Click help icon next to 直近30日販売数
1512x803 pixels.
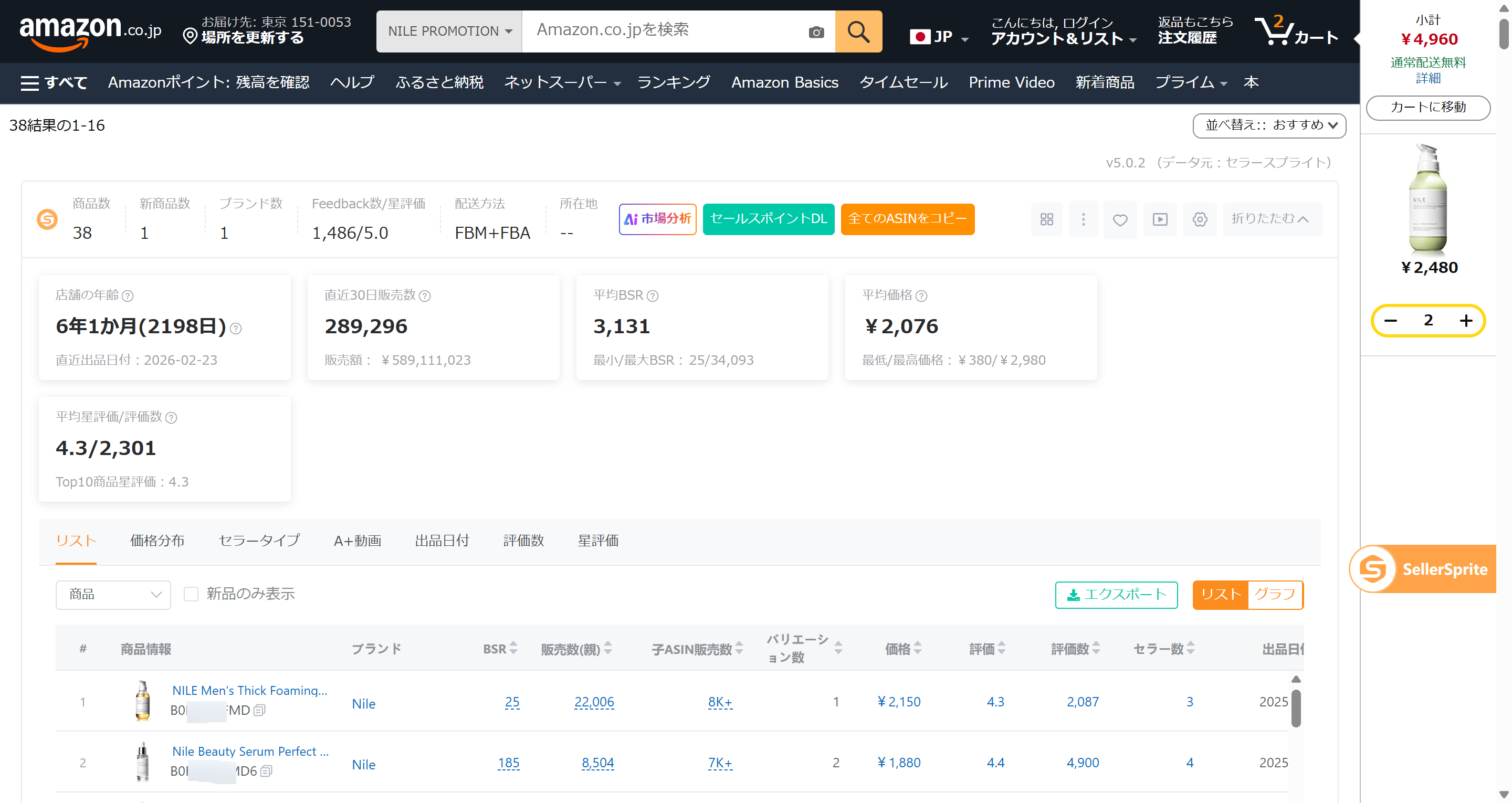pos(424,296)
